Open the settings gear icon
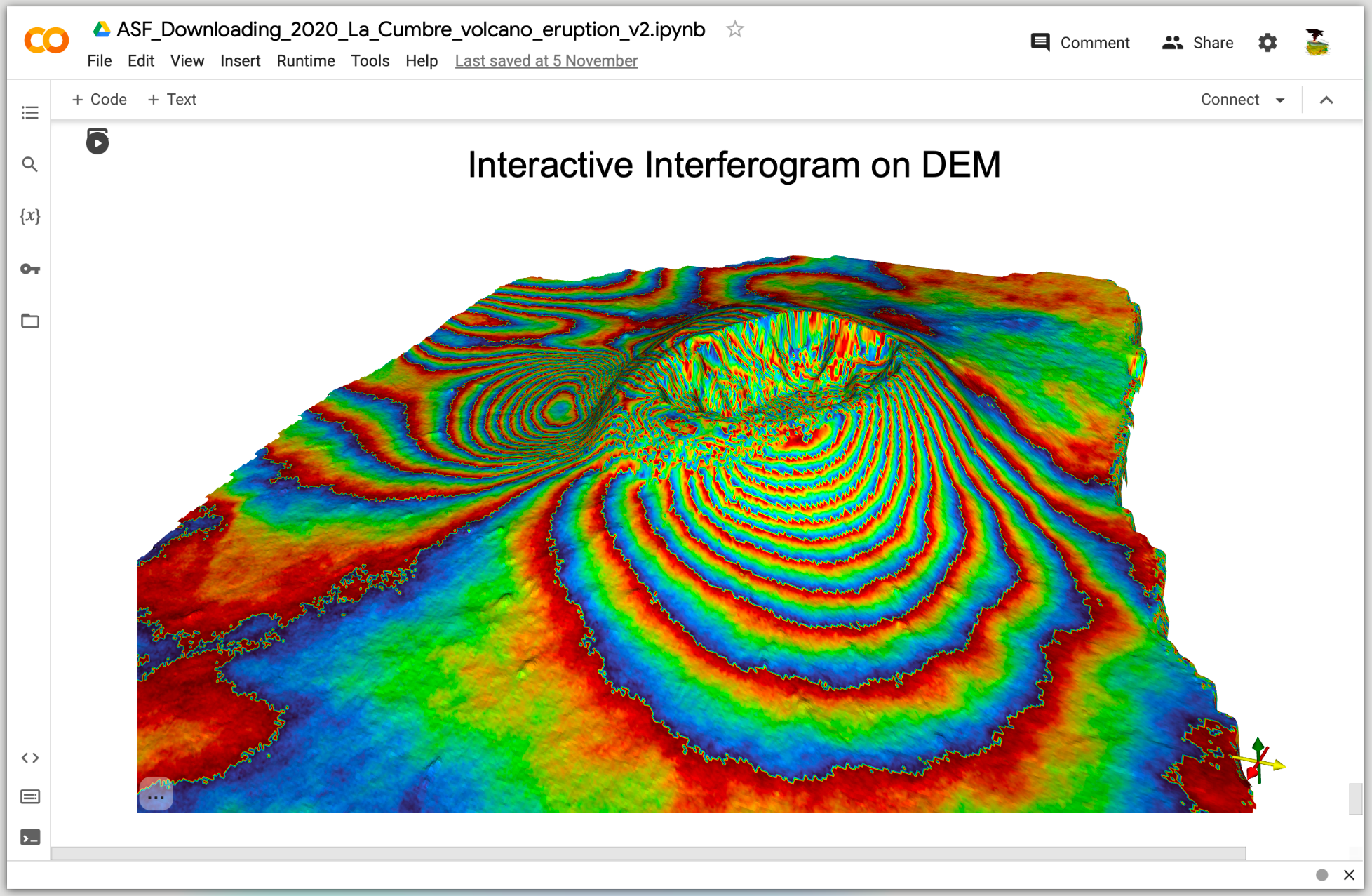The image size is (1372, 896). click(1267, 43)
